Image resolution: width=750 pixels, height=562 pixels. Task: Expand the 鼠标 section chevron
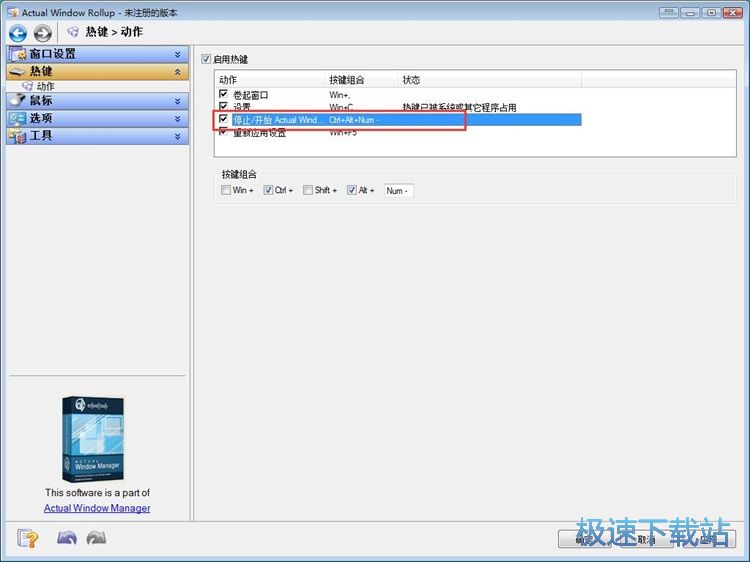coord(177,101)
